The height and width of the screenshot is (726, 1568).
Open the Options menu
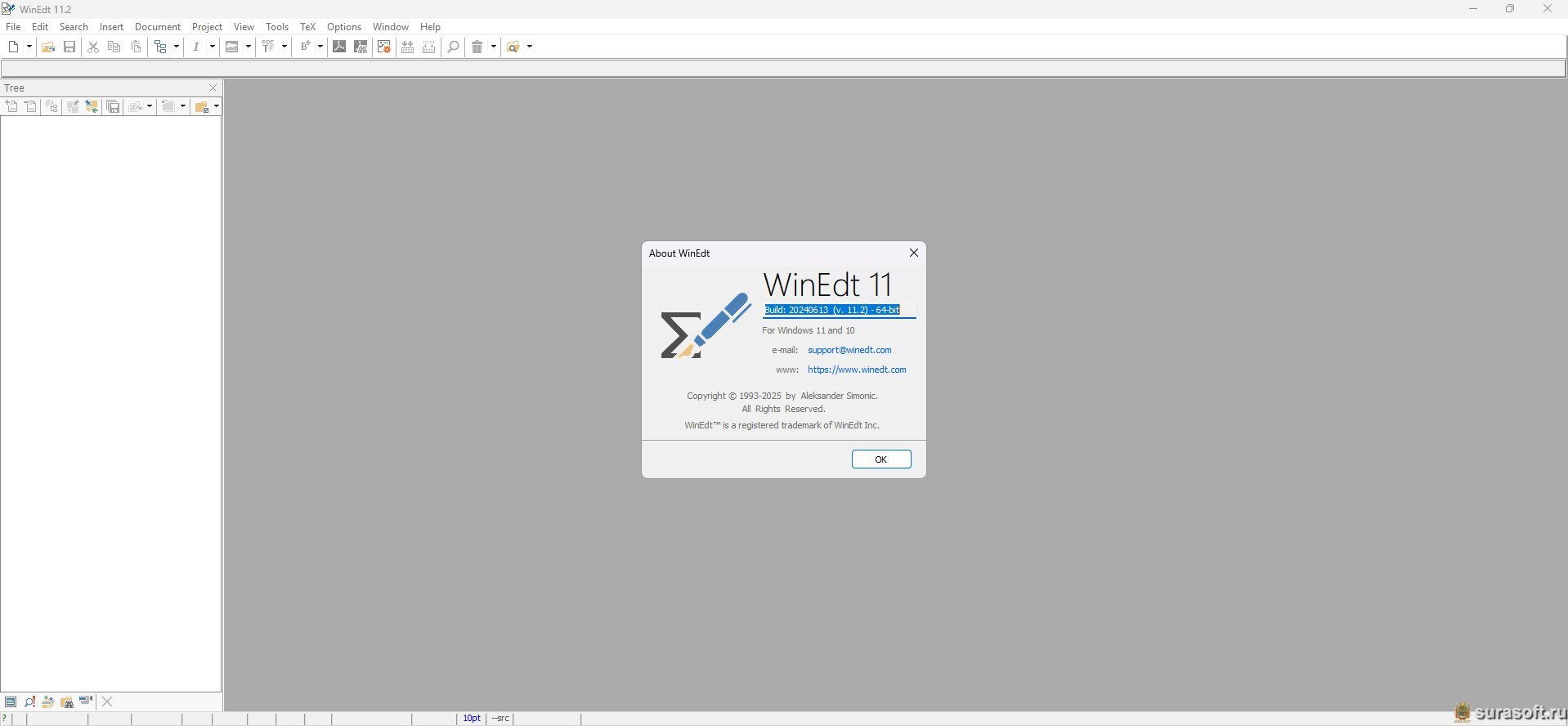coord(344,27)
